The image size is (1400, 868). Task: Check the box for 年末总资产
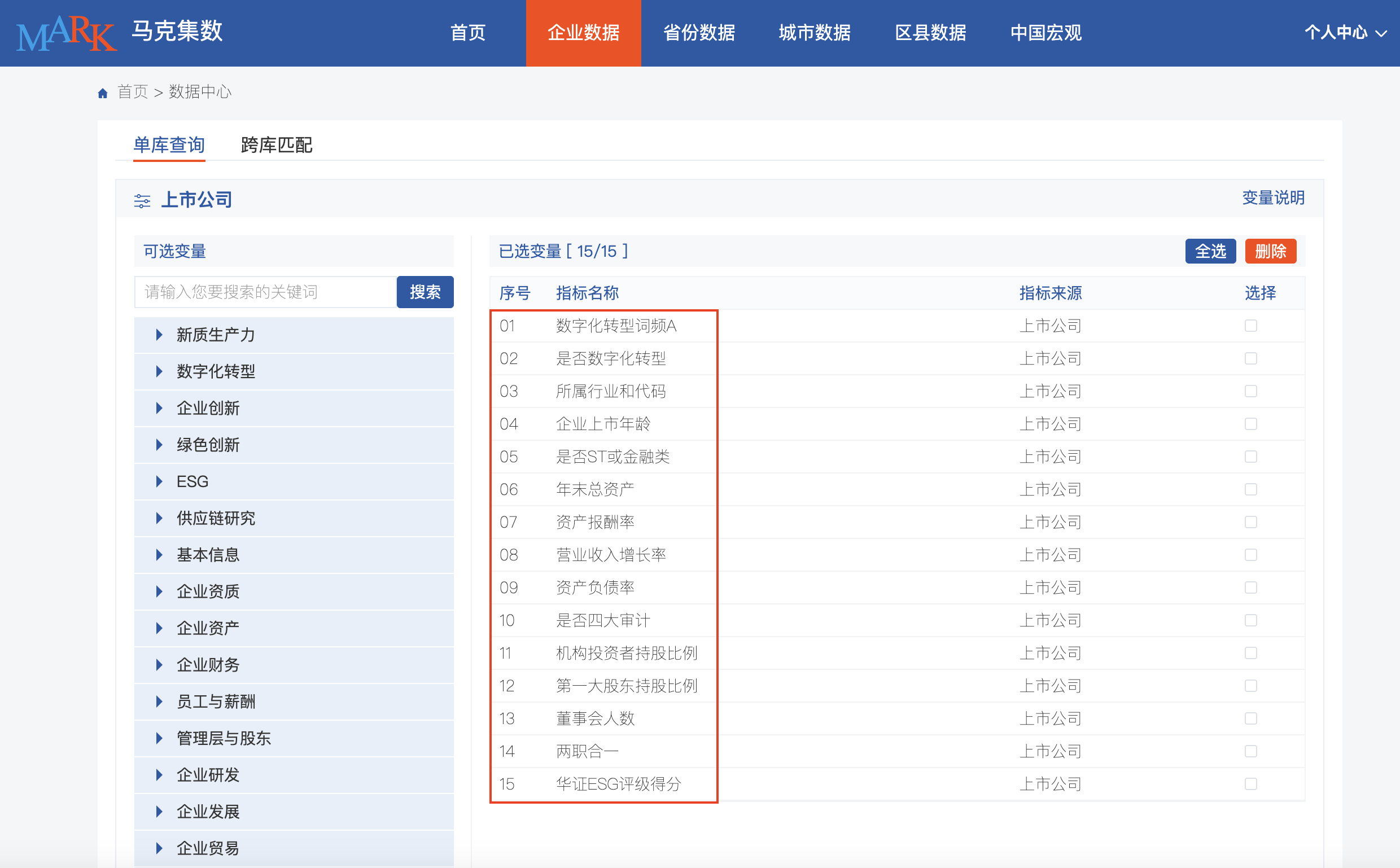(x=1251, y=489)
